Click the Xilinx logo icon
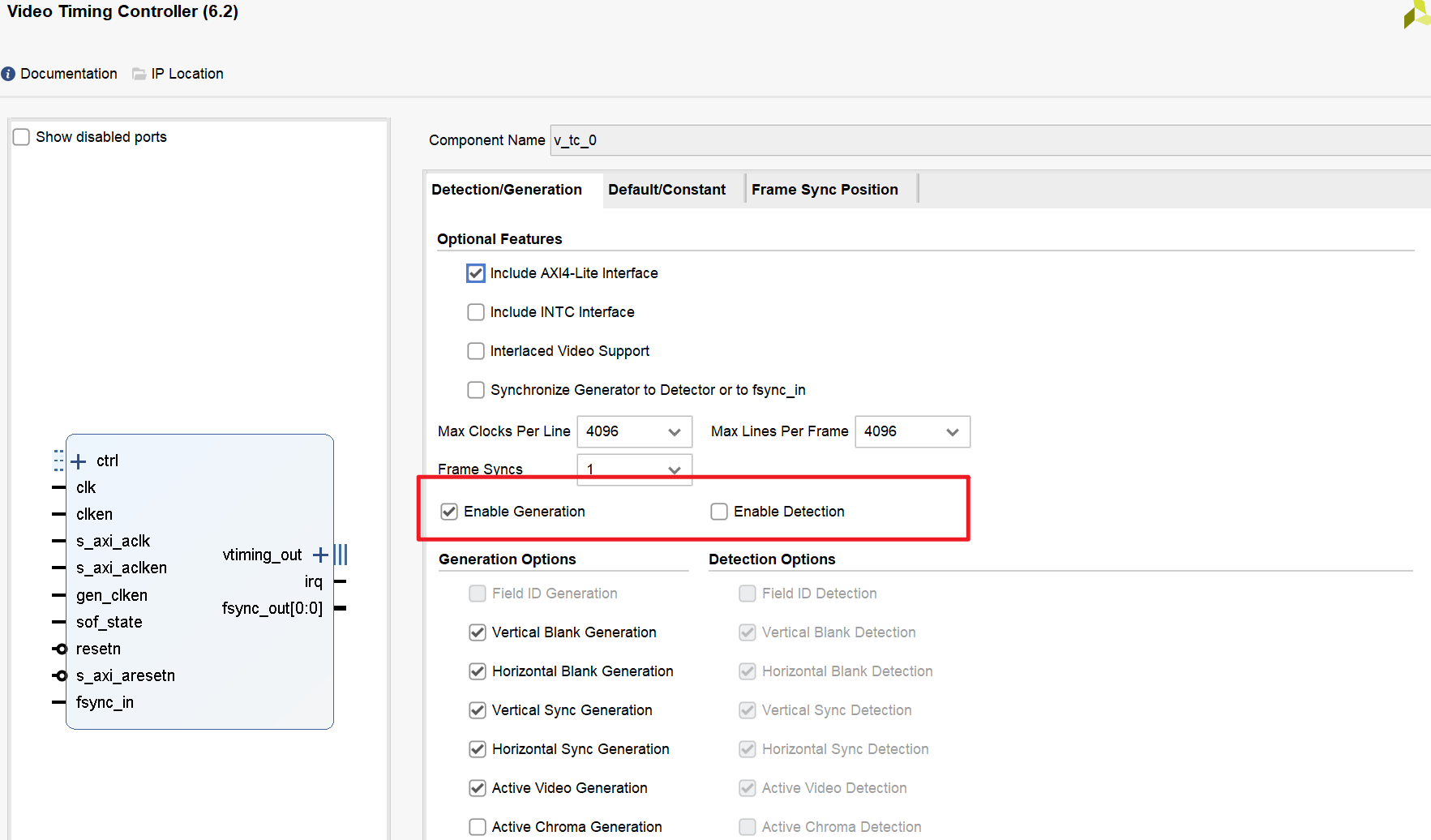The width and height of the screenshot is (1431, 840). [1417, 14]
